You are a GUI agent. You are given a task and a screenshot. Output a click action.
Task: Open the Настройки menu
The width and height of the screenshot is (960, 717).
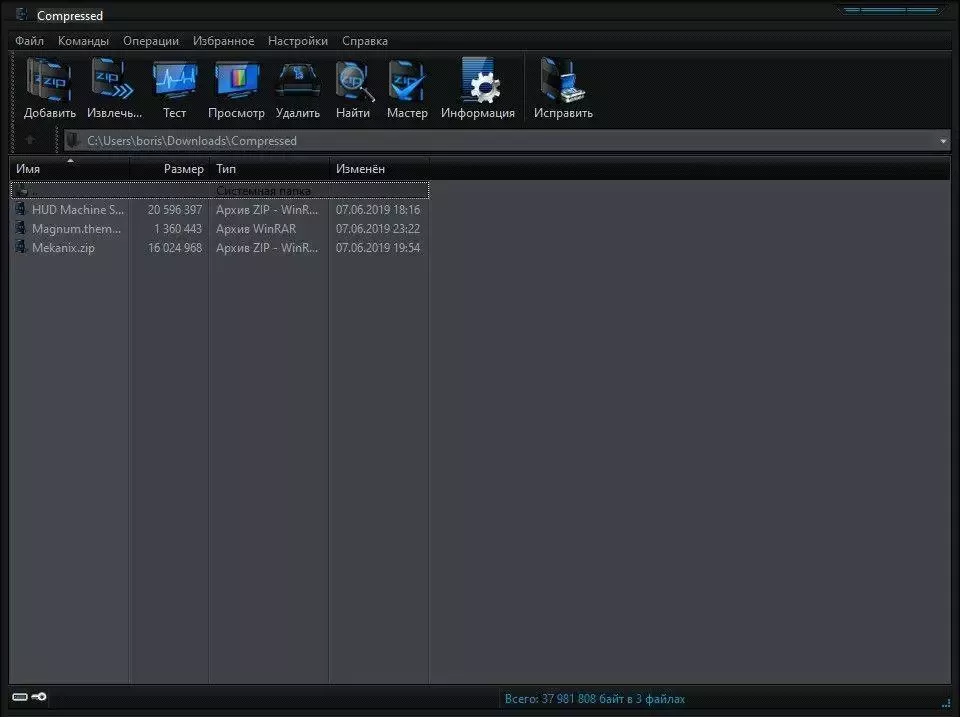tap(297, 41)
